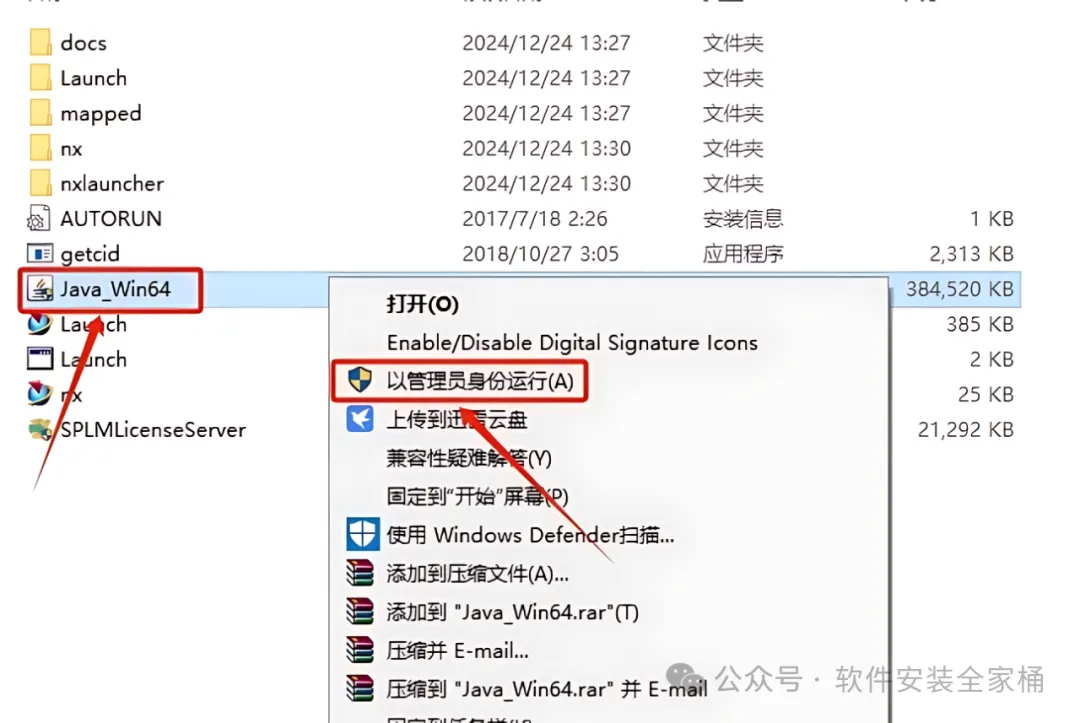Select 压缩并 E-mail... option
Viewport: 1080px width, 723px height.
coord(457,651)
